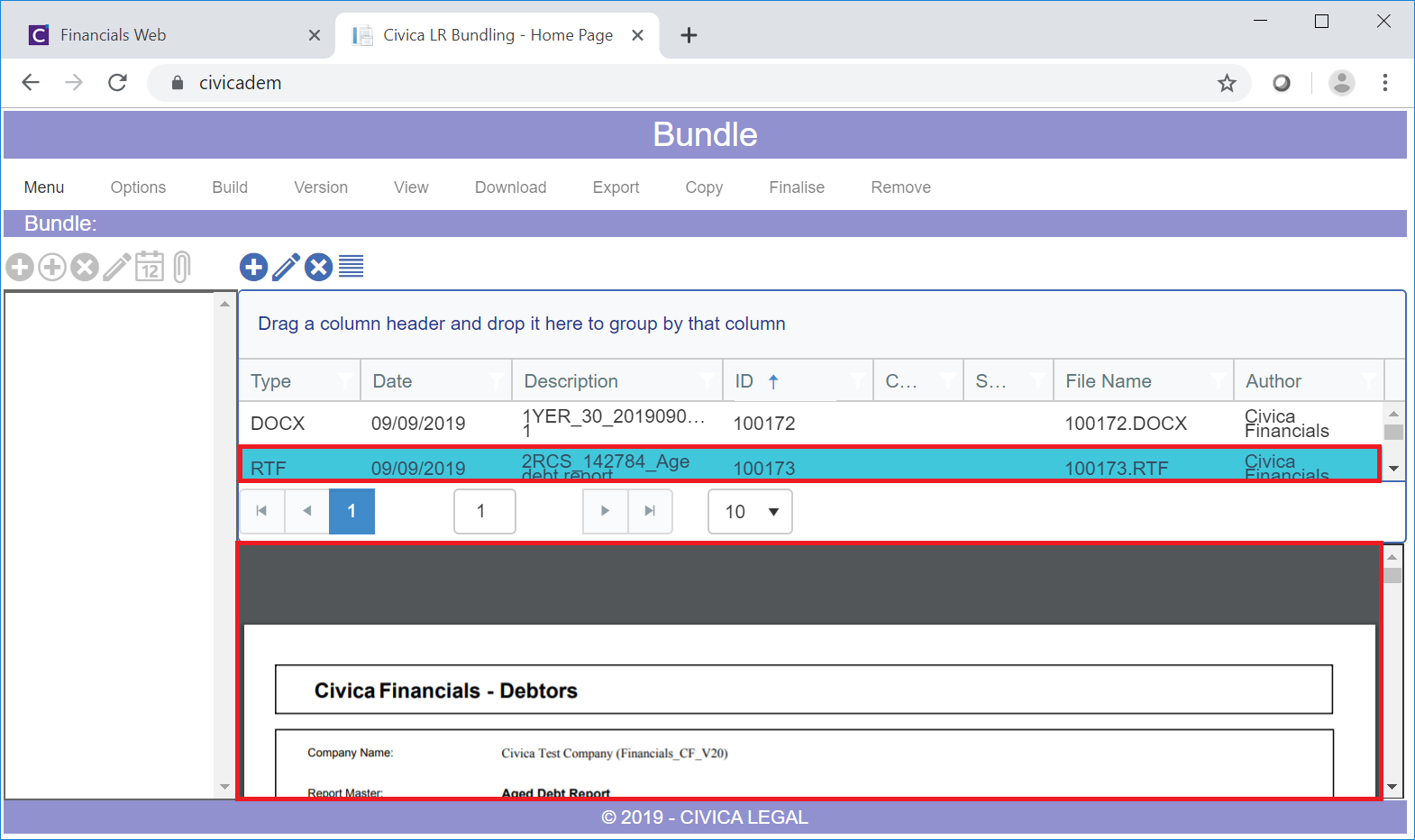Open the Finalise menu
This screenshot has width=1415, height=840.
tap(797, 187)
